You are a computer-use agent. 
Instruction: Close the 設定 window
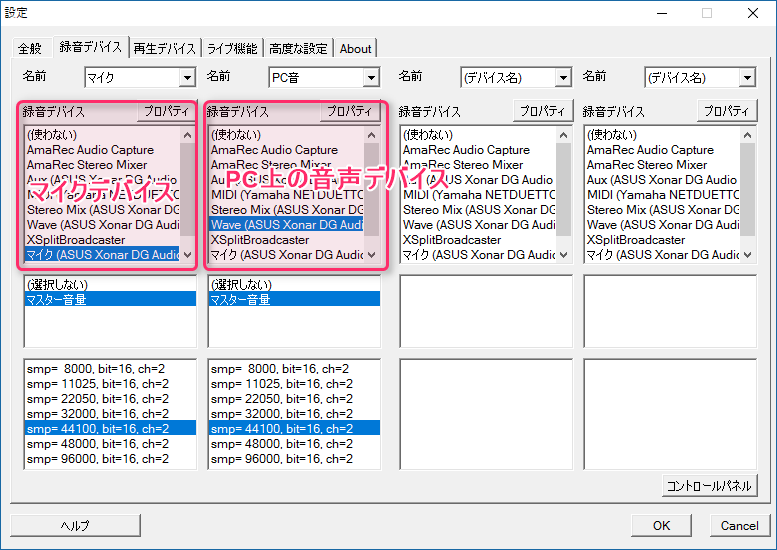pyautogui.click(x=753, y=13)
